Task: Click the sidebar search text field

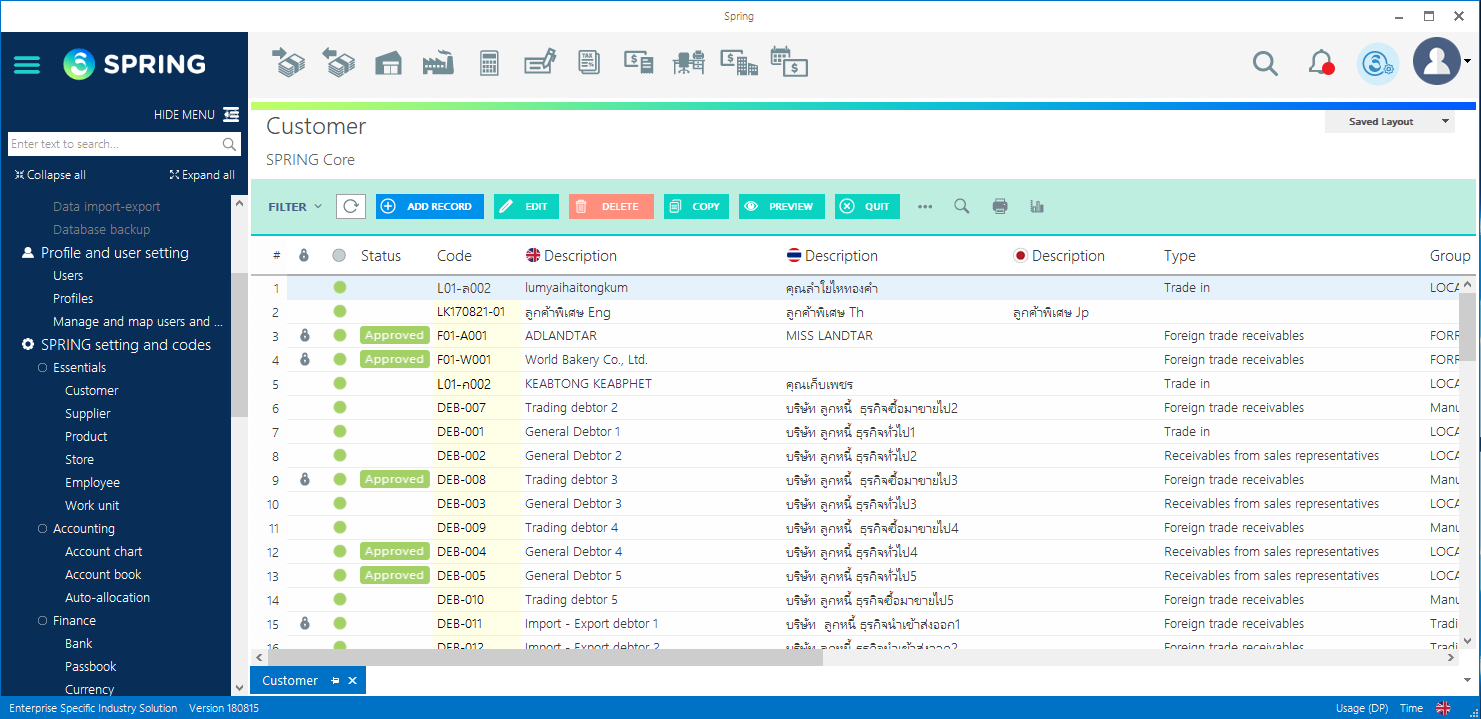Action: [114, 144]
